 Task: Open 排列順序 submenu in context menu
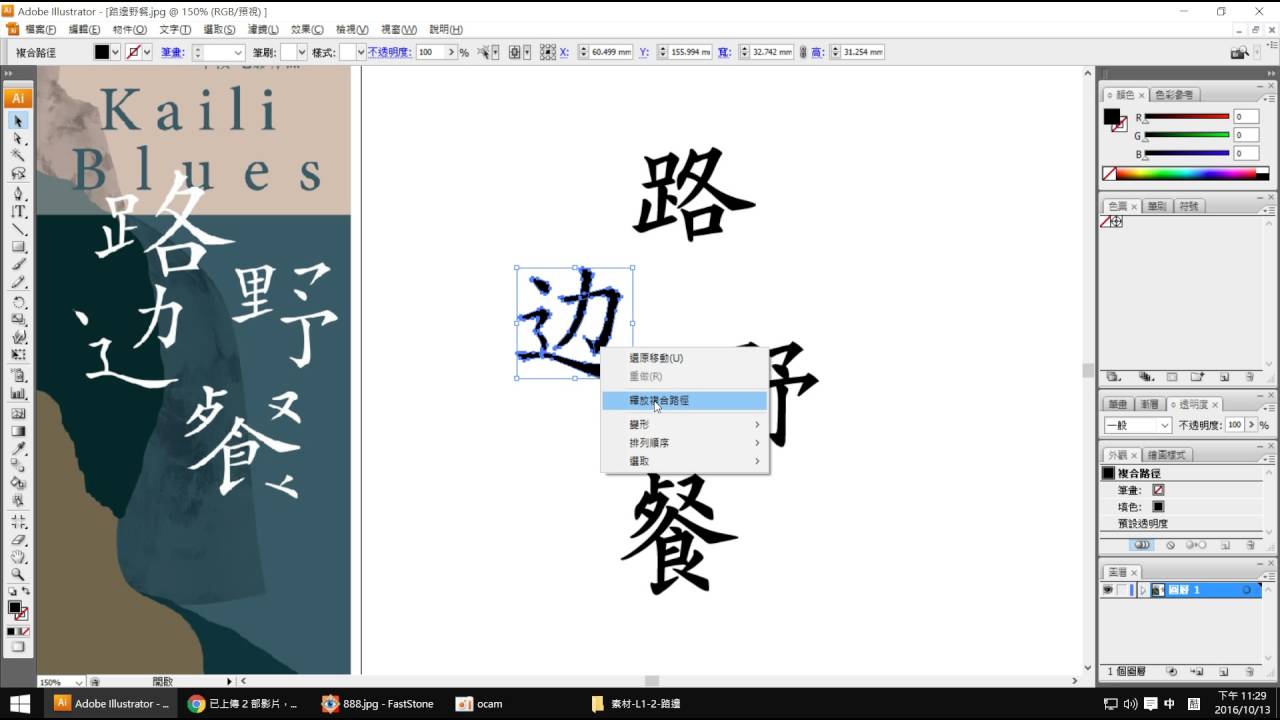click(x=684, y=443)
